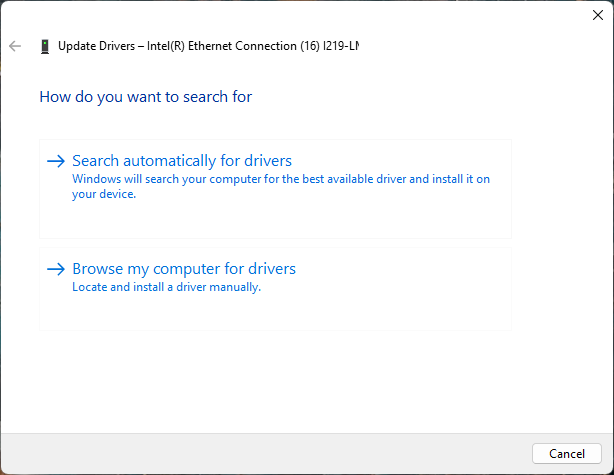
Task: Click the network adapter device icon
Action: [x=45, y=46]
